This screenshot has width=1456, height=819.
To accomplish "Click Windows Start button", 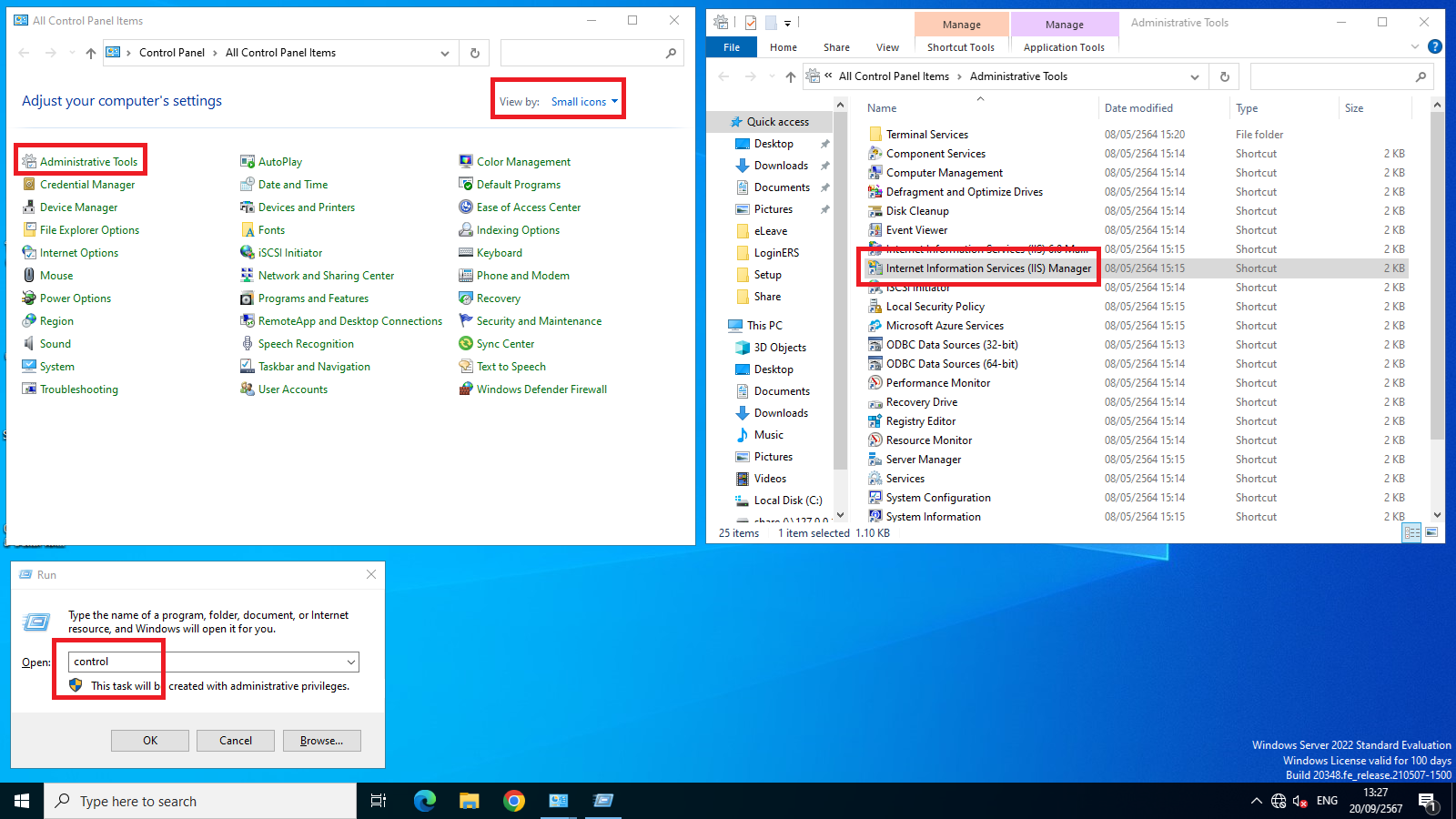I will coord(22,801).
